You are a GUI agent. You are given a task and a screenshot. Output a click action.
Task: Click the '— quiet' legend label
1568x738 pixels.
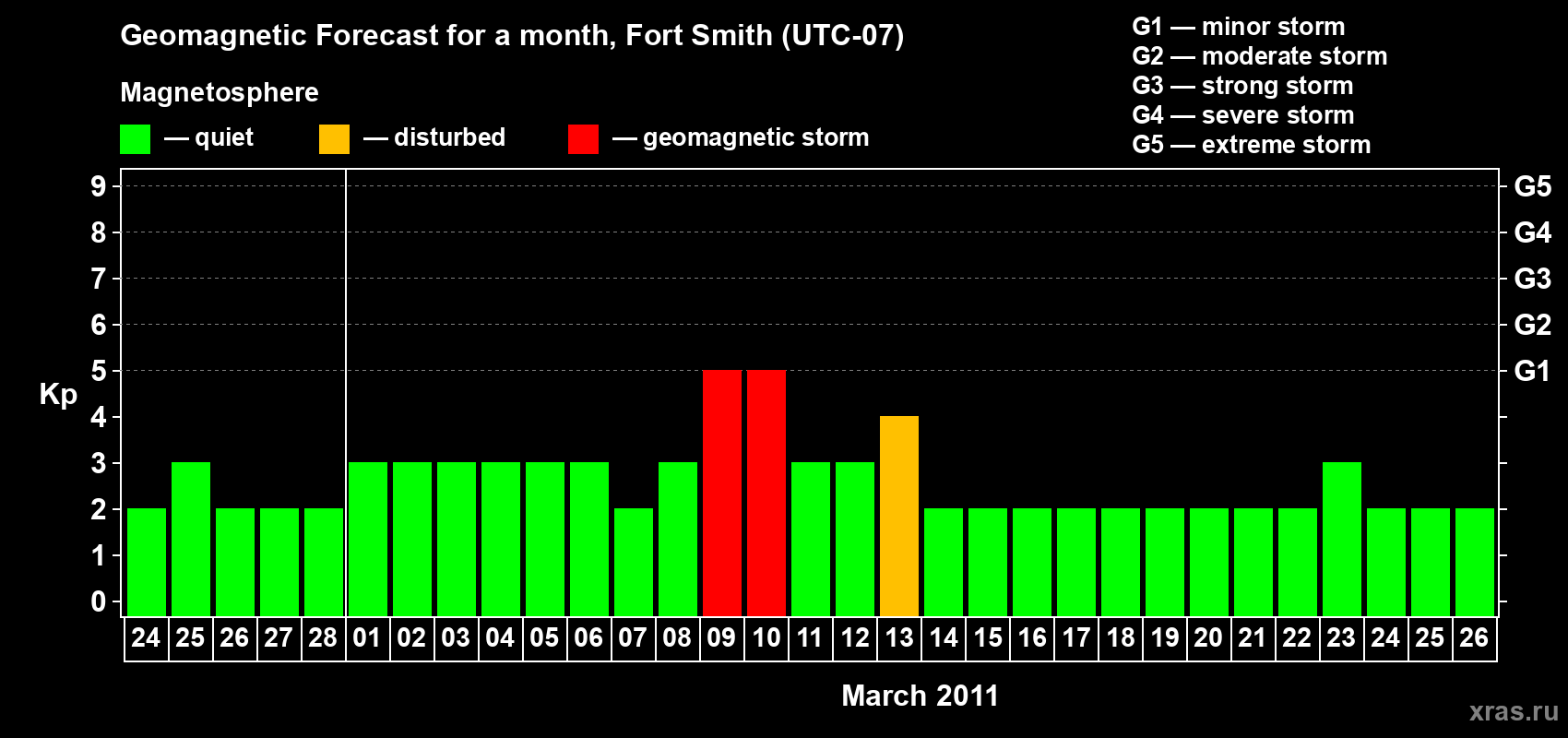(208, 137)
